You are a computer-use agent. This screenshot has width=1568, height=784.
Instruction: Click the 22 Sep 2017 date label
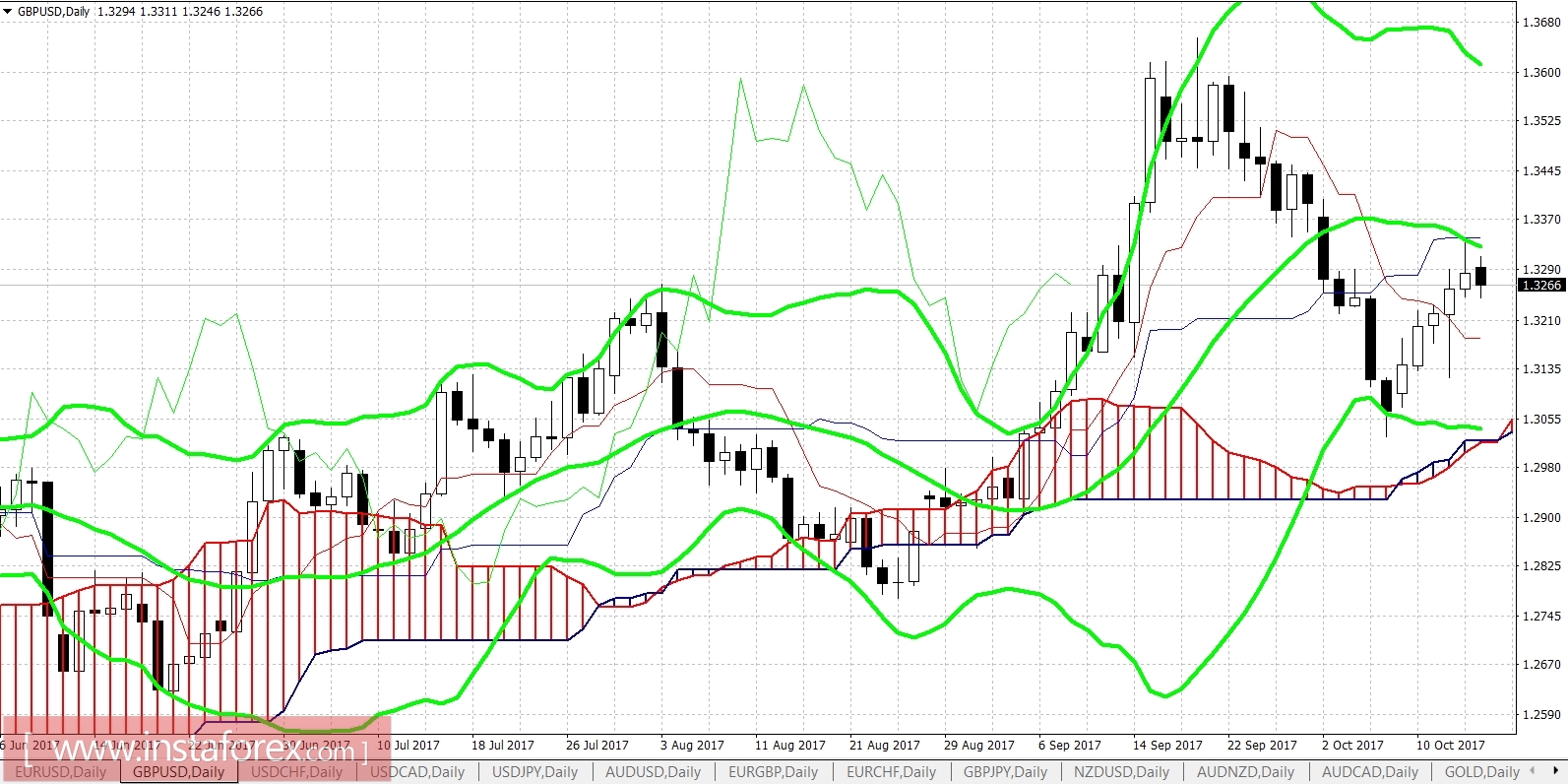1263,746
